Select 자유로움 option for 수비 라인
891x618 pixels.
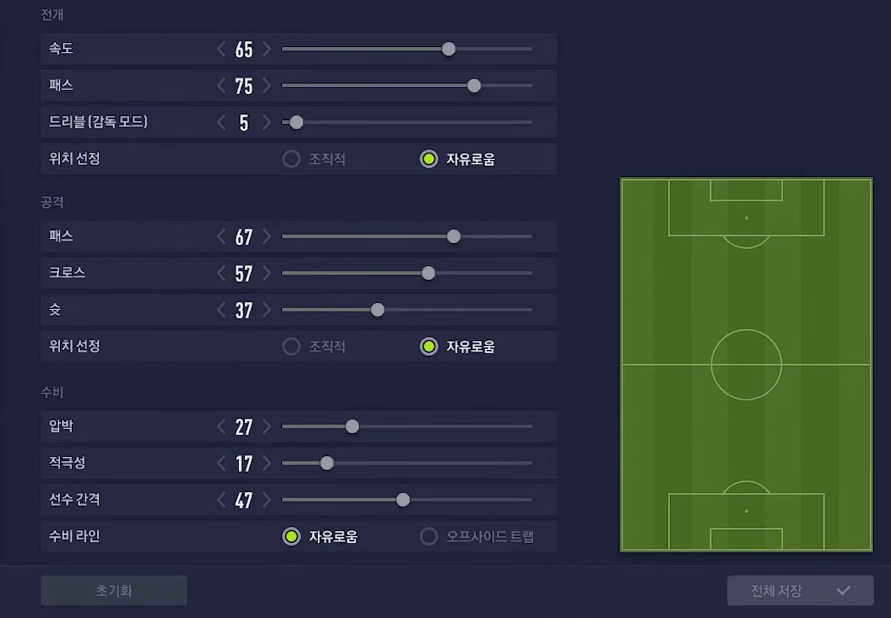(x=292, y=537)
